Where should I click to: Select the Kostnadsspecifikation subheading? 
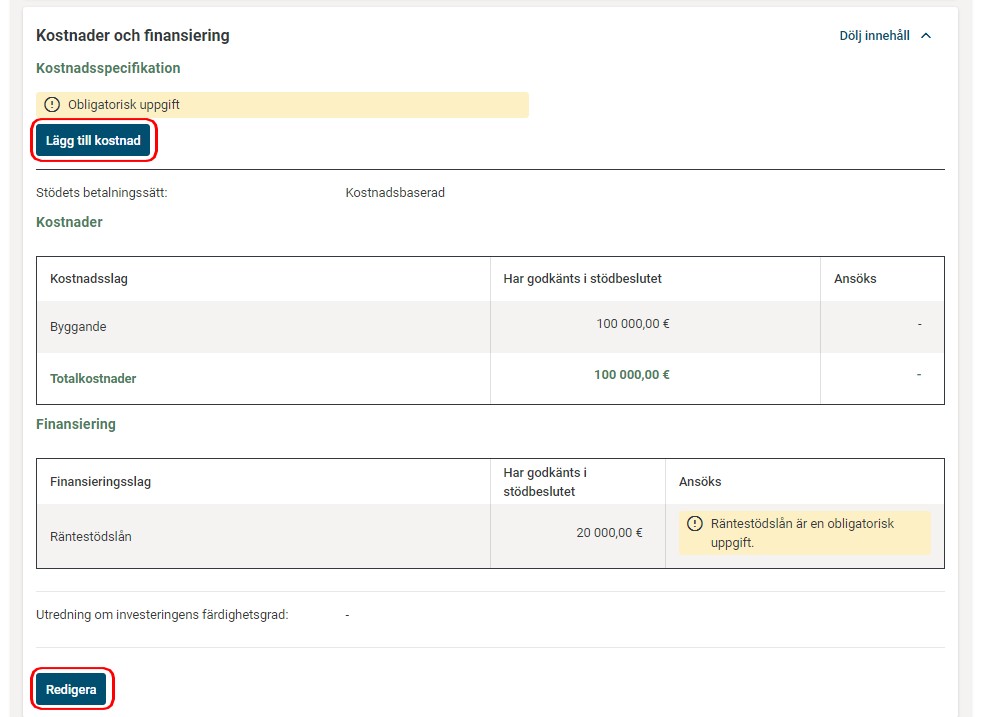pos(108,68)
